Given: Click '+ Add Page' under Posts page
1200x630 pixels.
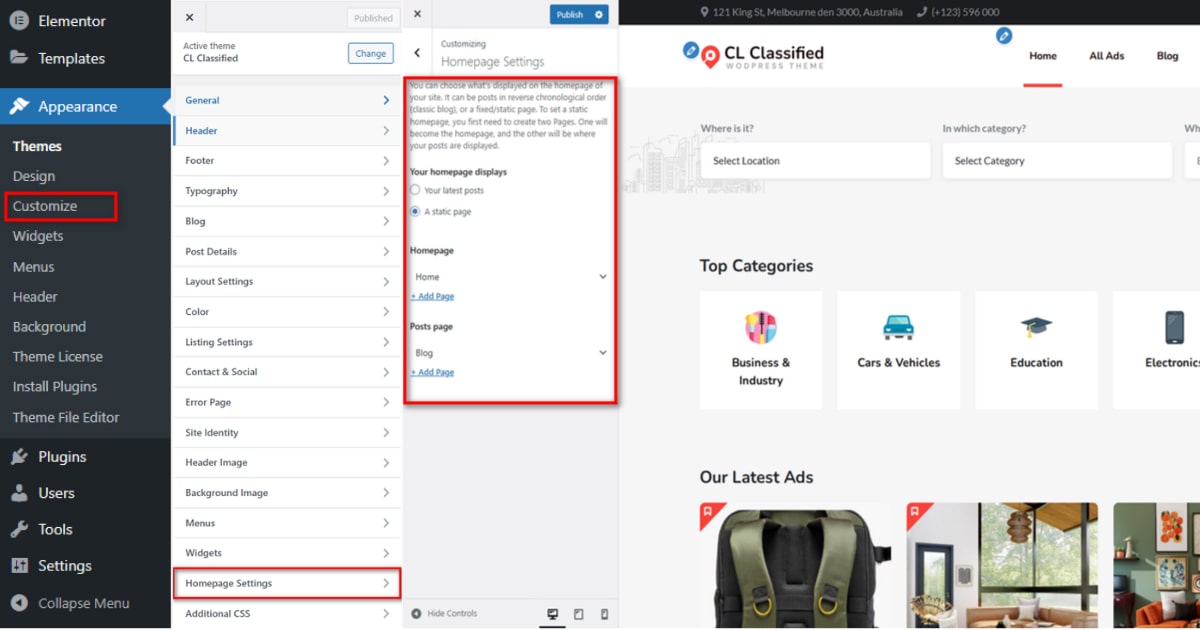Looking at the screenshot, I should [432, 372].
